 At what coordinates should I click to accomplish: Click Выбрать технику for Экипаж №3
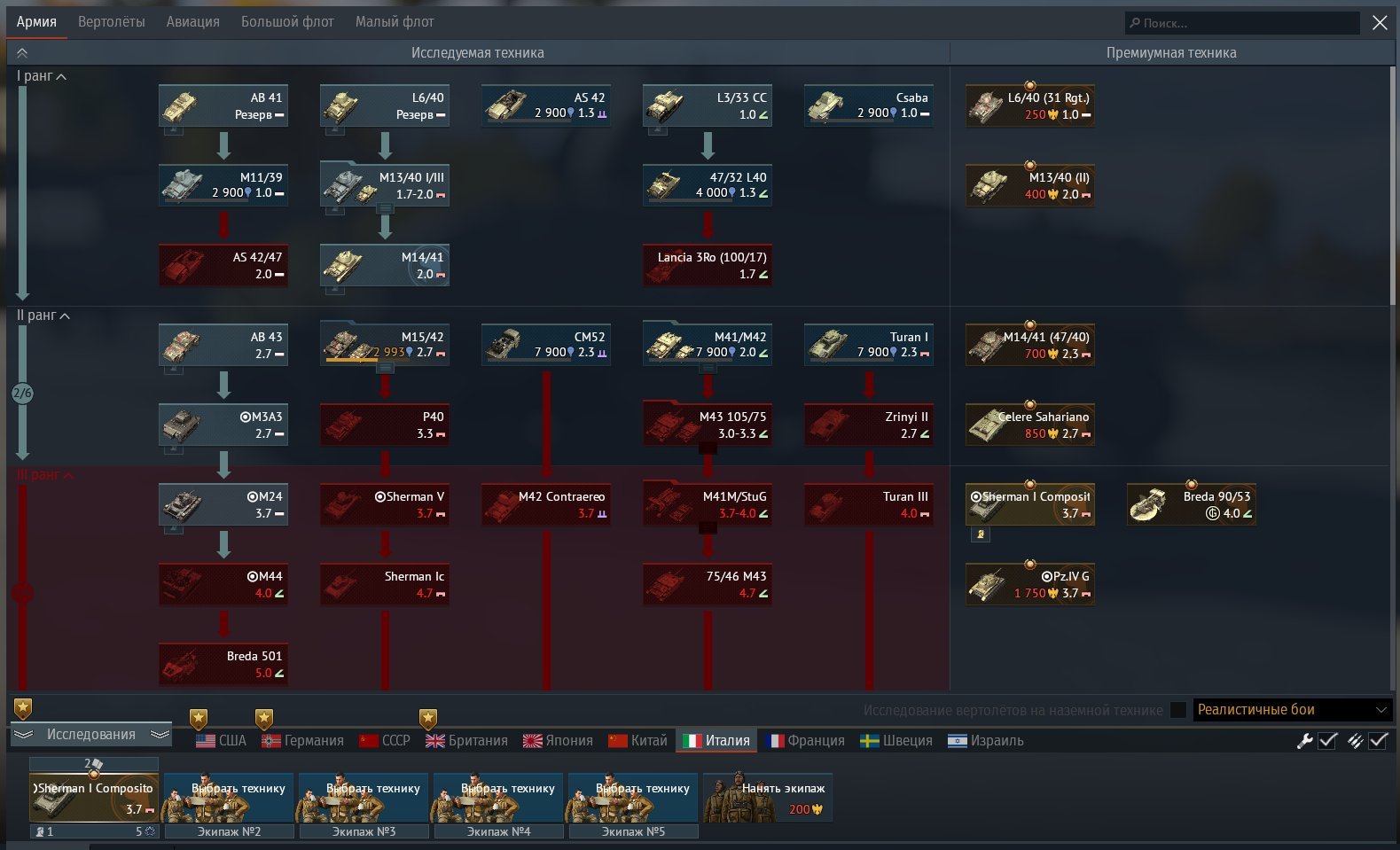[x=364, y=798]
